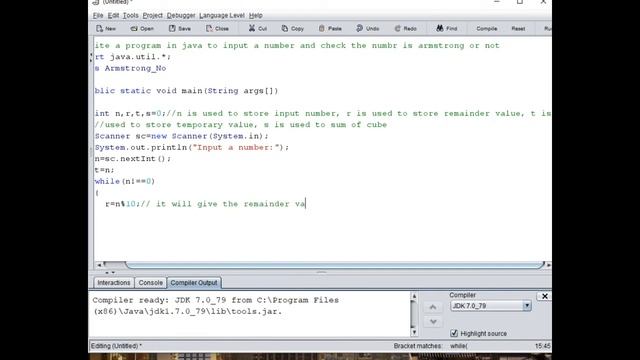Click the 'Scanner sc=new Scanner(System.in);' line
The height and width of the screenshot is (360, 640).
(x=182, y=136)
